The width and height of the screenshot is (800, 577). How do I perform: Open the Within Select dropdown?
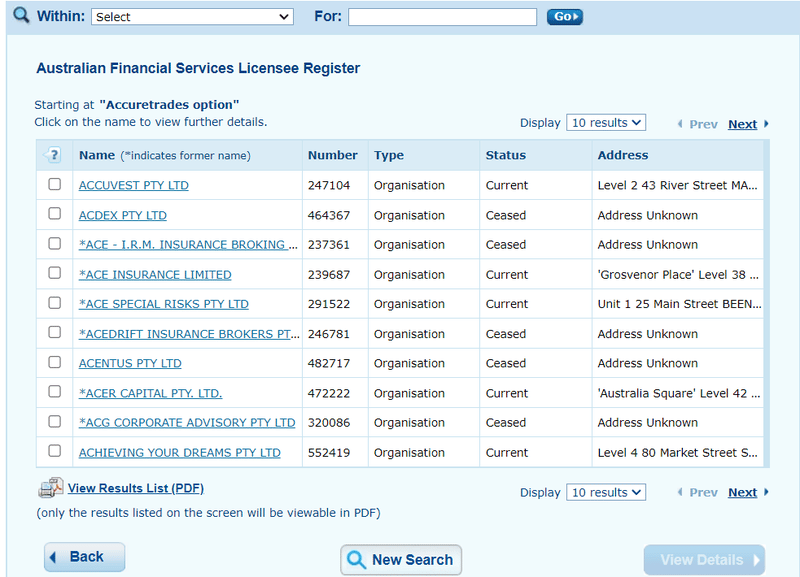[192, 17]
